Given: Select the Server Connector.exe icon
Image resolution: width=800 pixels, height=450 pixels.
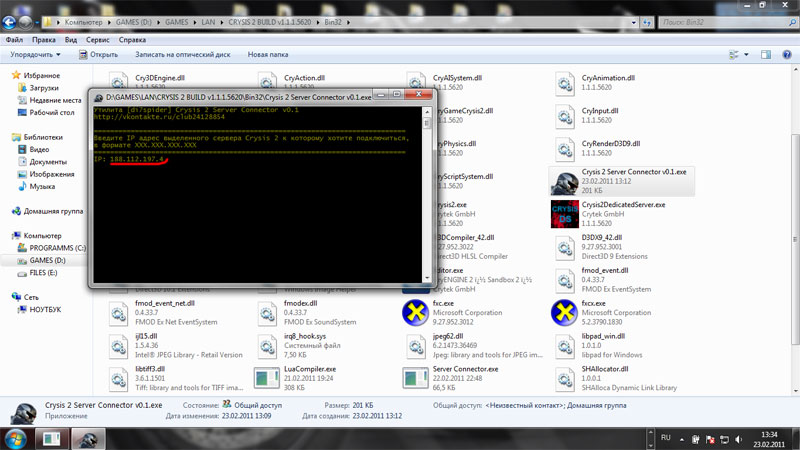Looking at the screenshot, I should 415,378.
